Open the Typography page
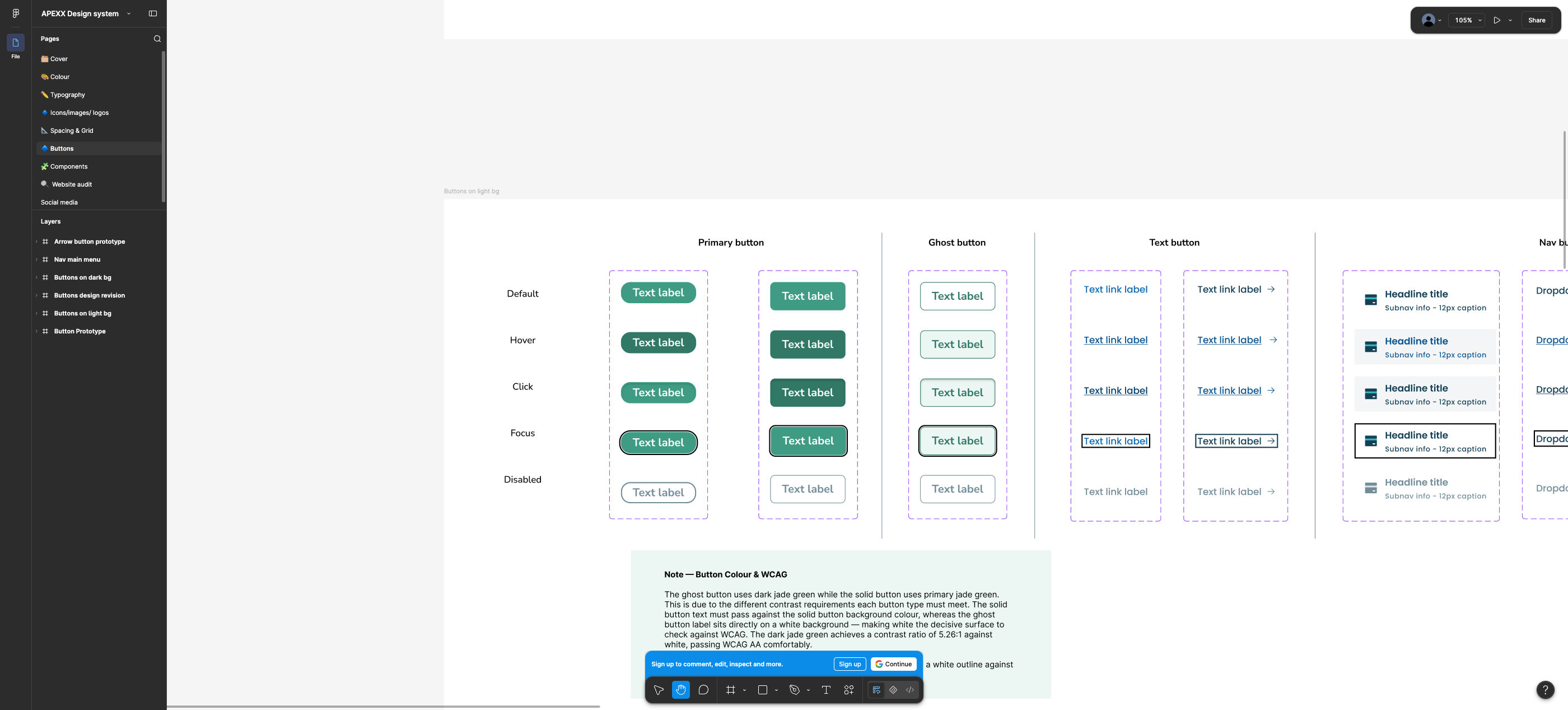The height and width of the screenshot is (710, 1568). coord(99,95)
